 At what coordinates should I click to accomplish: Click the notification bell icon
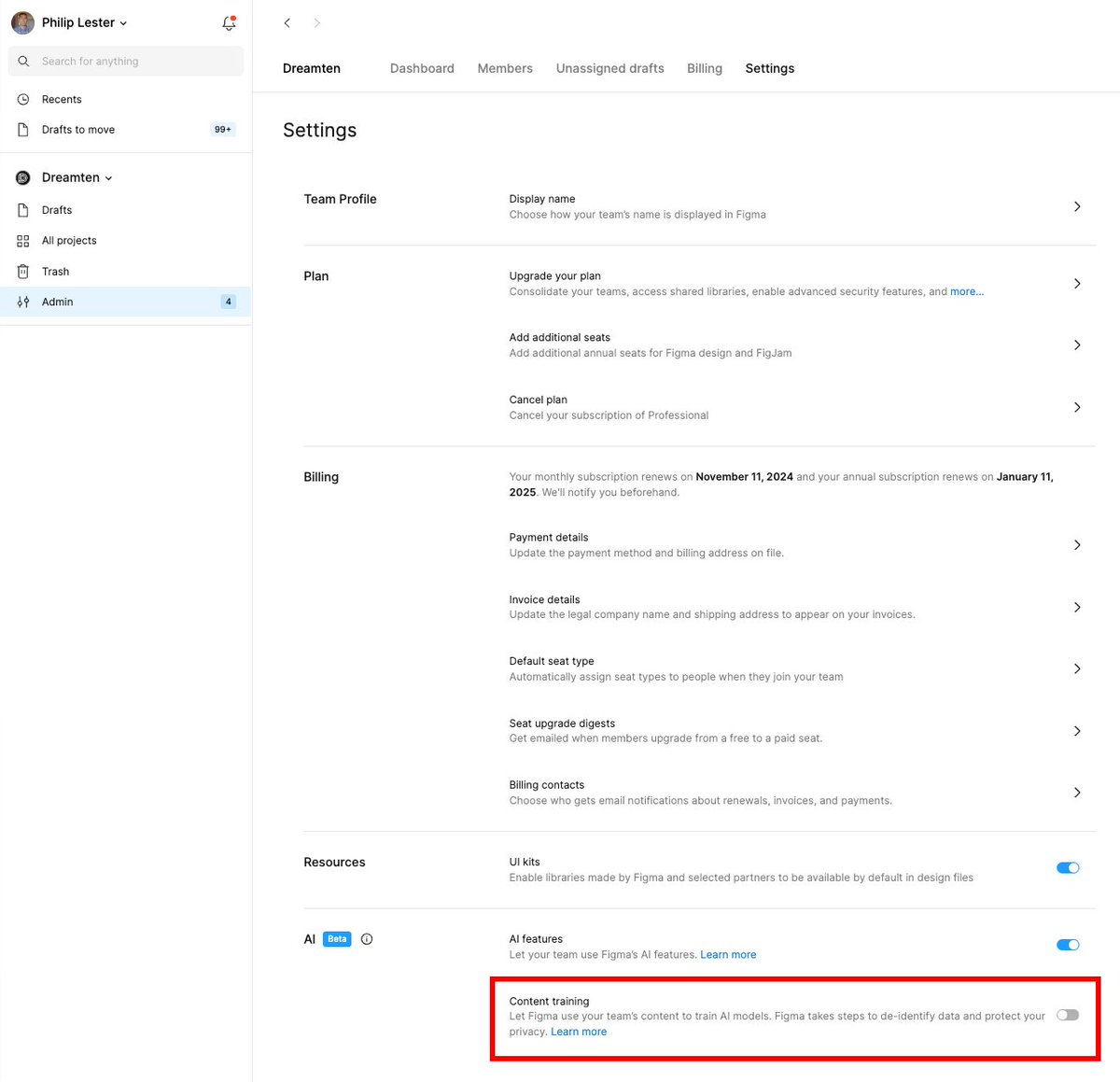229,22
